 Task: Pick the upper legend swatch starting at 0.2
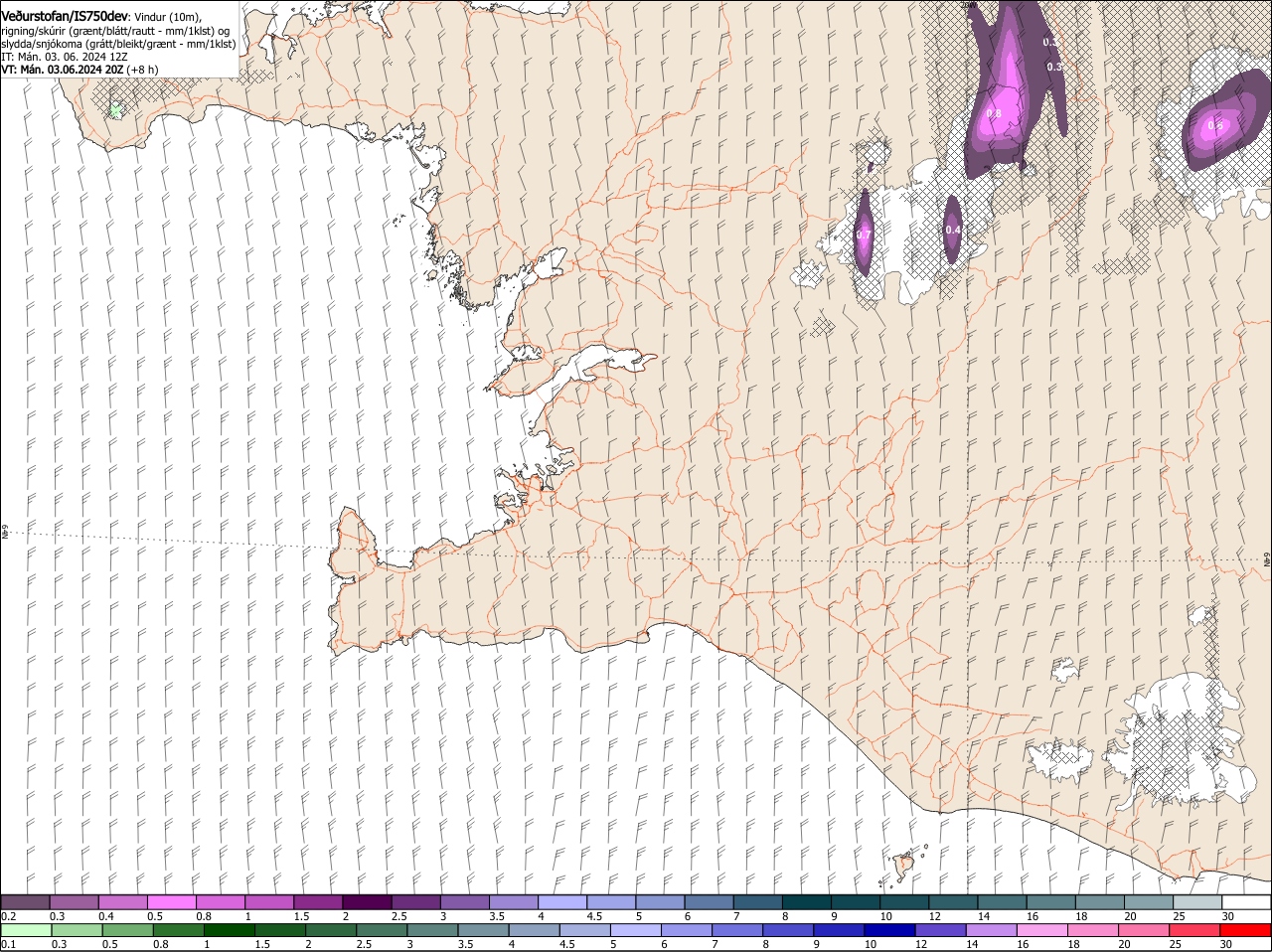click(26, 901)
